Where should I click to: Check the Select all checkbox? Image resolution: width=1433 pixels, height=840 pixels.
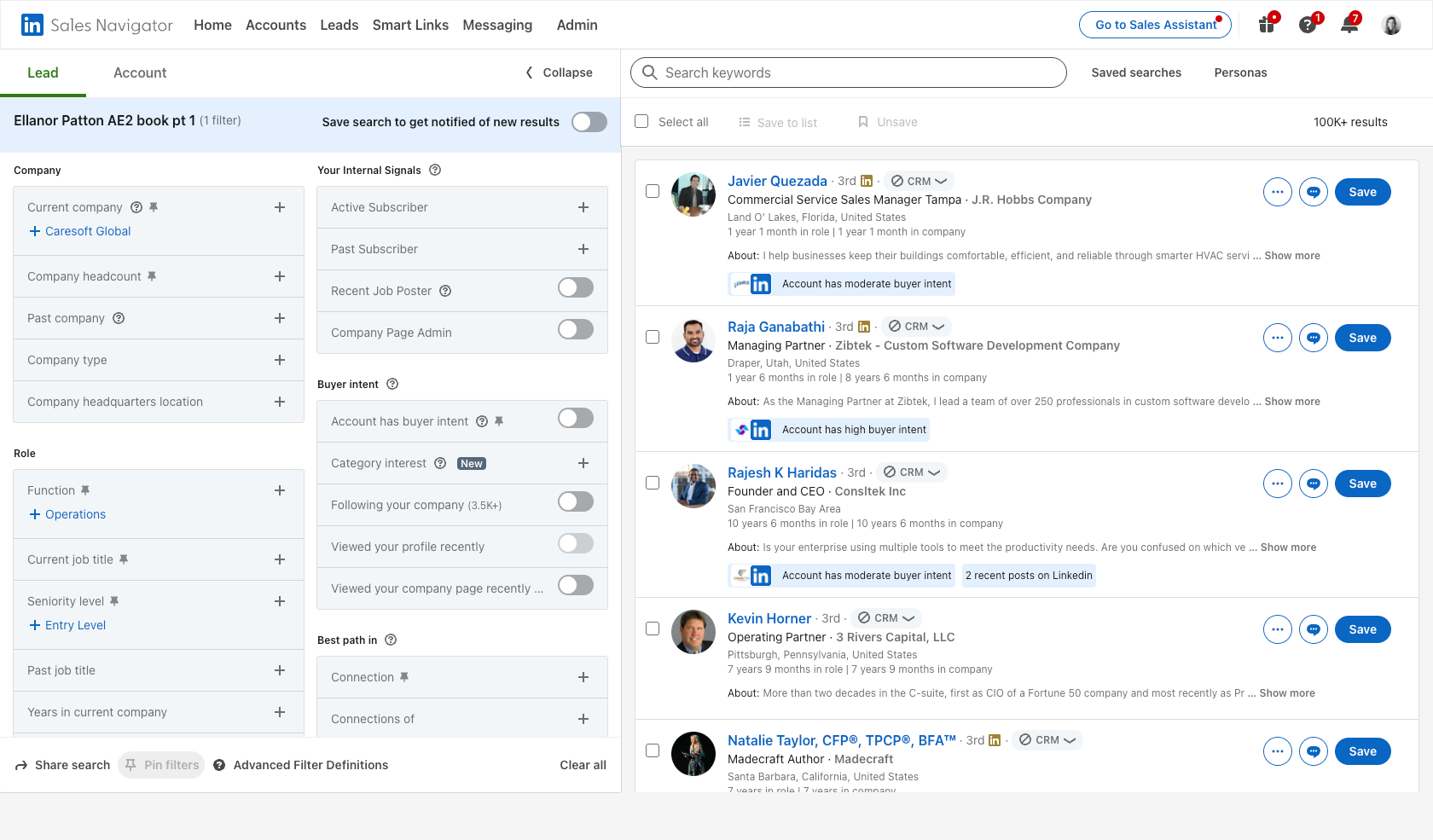click(x=641, y=122)
